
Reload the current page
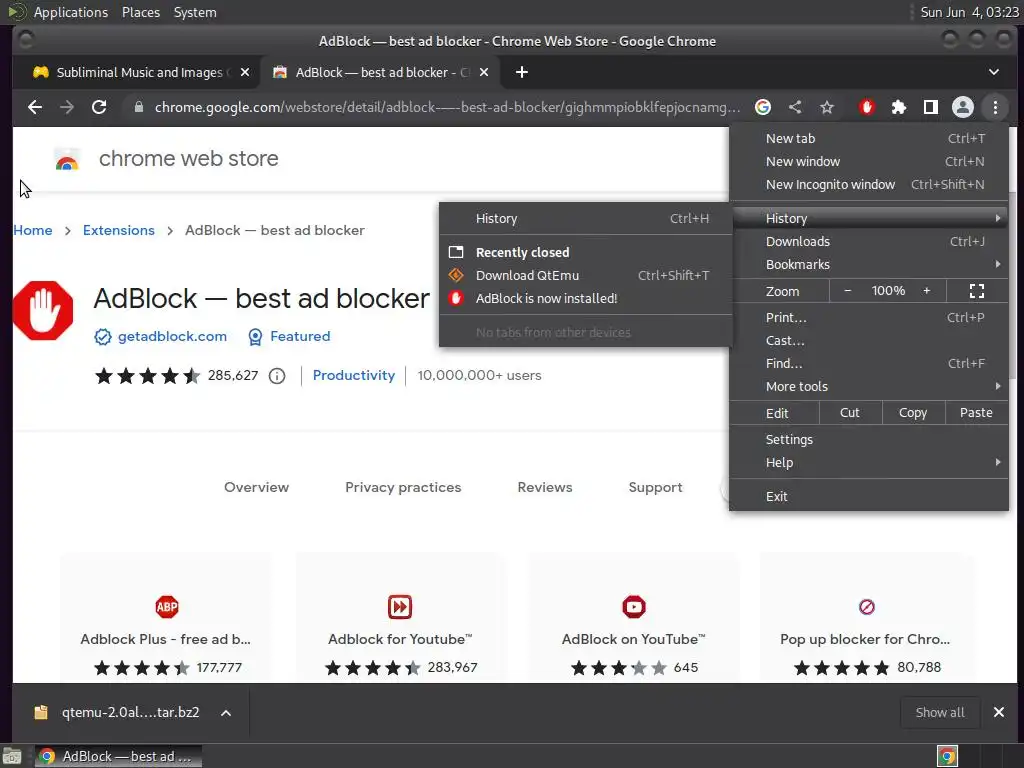point(99,107)
